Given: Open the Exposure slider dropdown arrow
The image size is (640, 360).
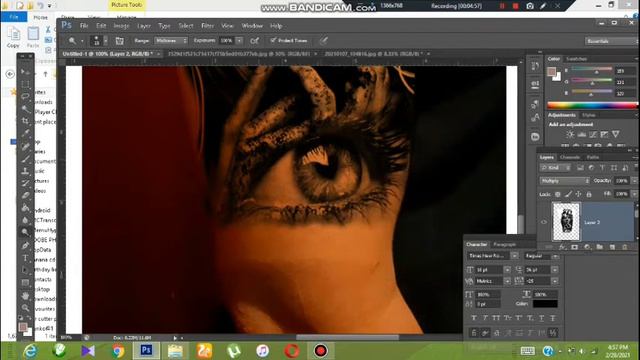Looking at the screenshot, I should click(239, 40).
